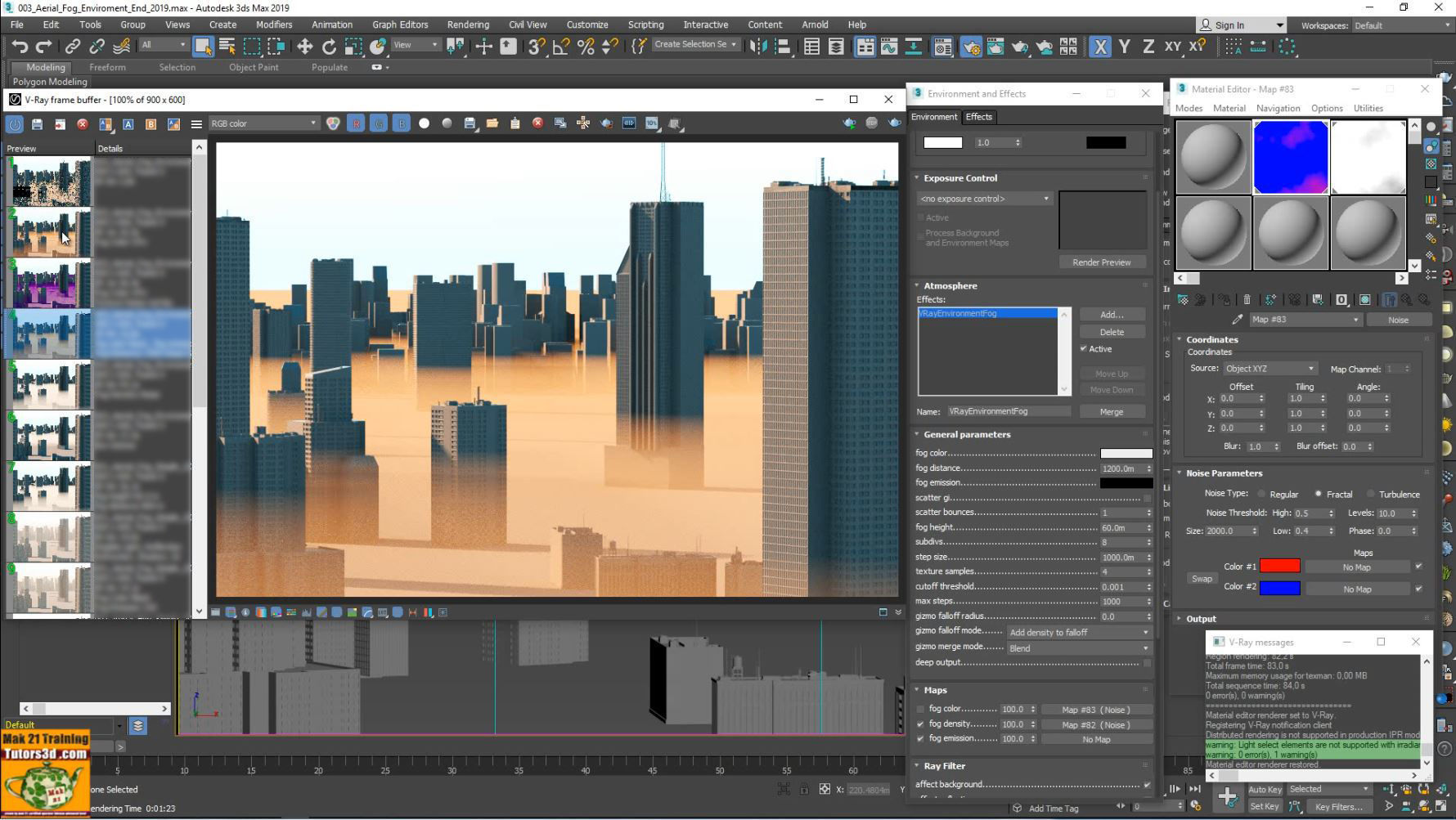Collapse the Noise Parameters rollout
This screenshot has height=820, width=1456.
point(1224,473)
